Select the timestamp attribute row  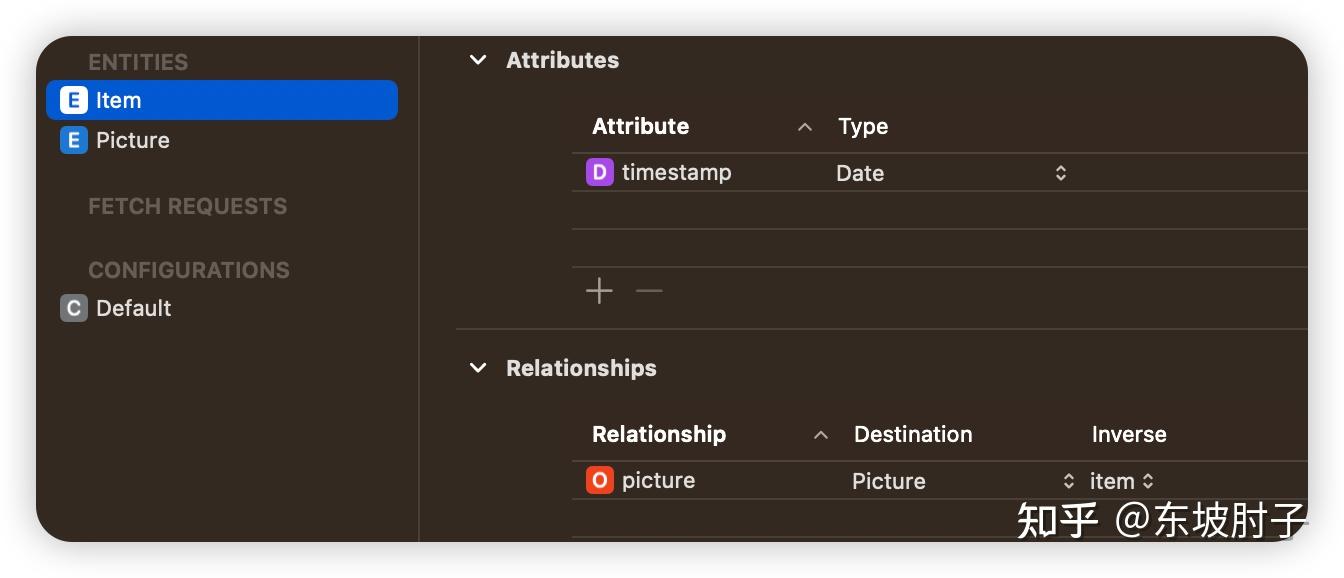tap(939, 172)
